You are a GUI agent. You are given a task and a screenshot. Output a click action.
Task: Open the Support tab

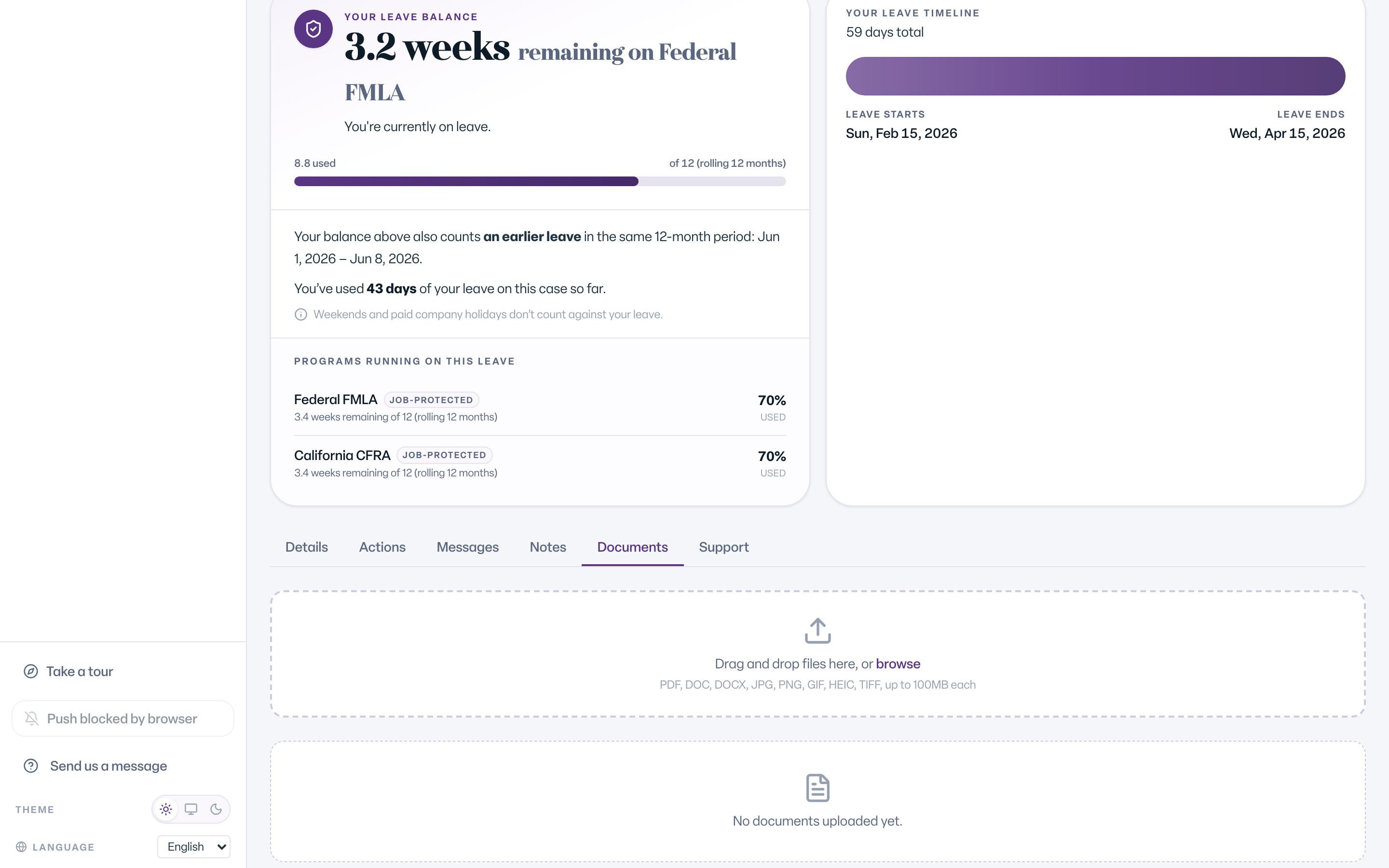[x=724, y=547]
